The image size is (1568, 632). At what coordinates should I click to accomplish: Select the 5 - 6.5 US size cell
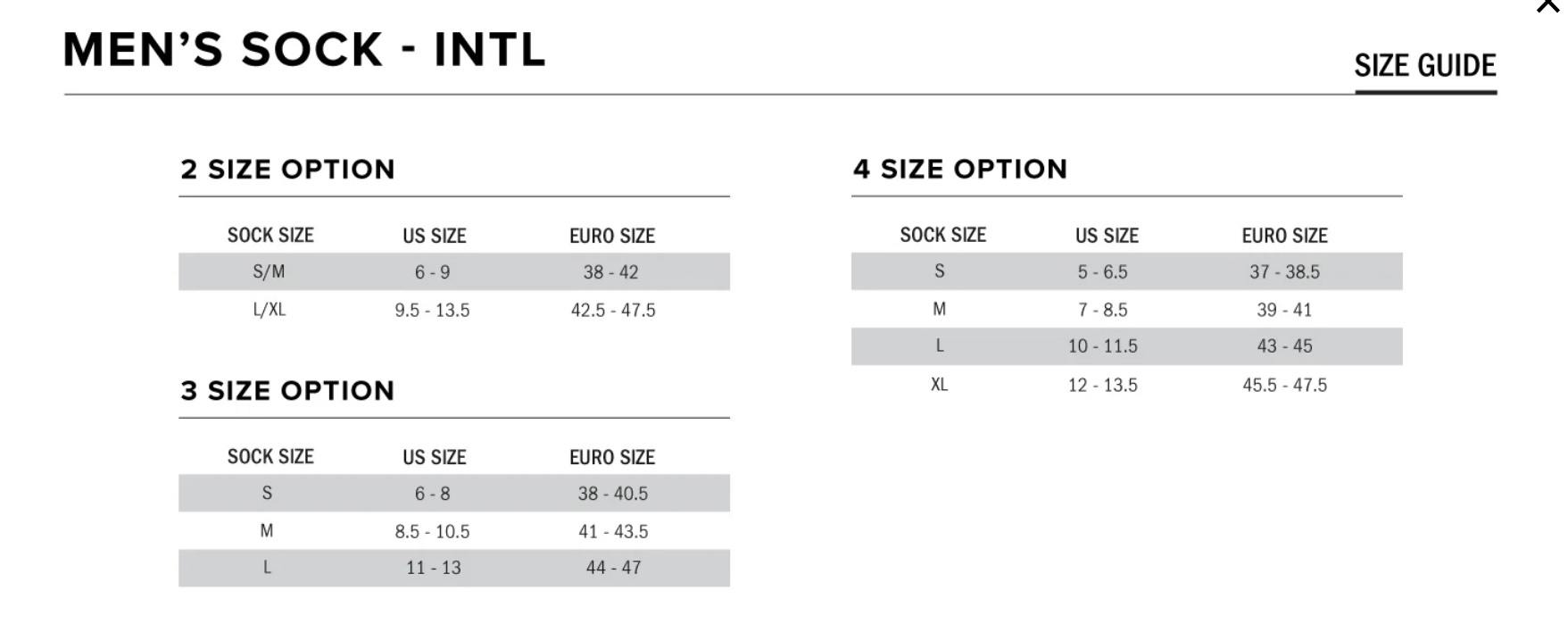[1103, 272]
